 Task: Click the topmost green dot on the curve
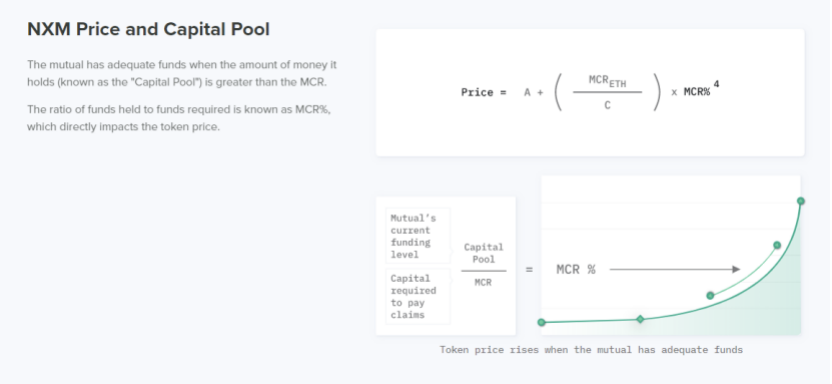click(x=801, y=201)
